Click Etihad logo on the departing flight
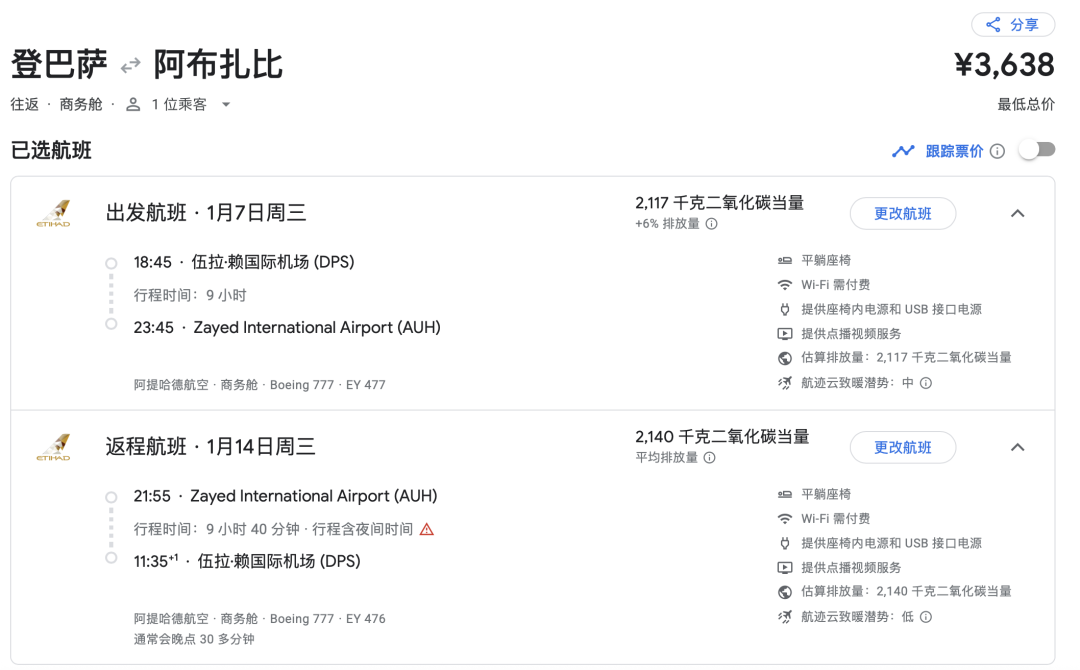Image resolution: width=1080 pixels, height=670 pixels. point(54,213)
